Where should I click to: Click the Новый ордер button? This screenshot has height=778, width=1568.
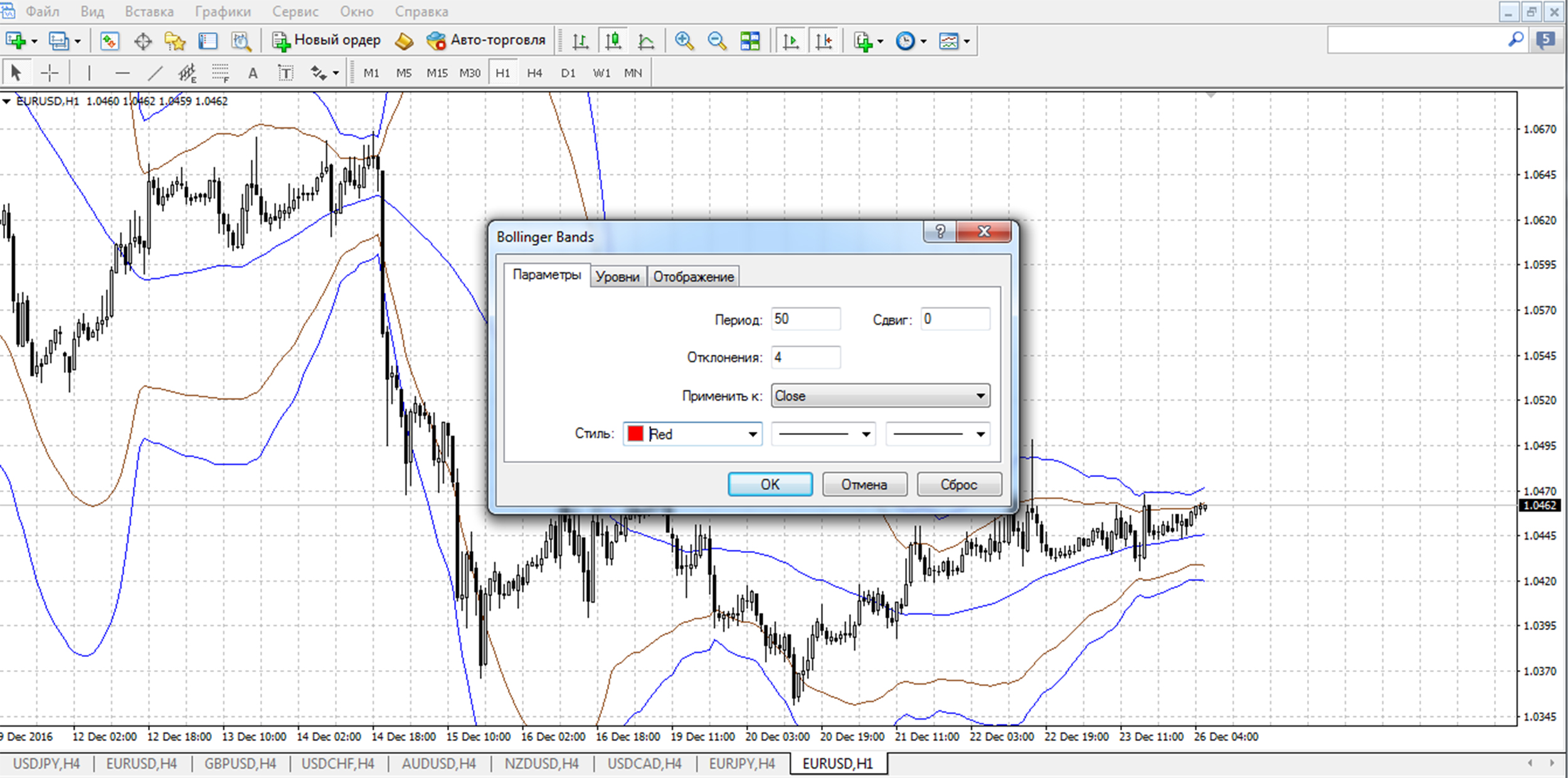tap(326, 40)
